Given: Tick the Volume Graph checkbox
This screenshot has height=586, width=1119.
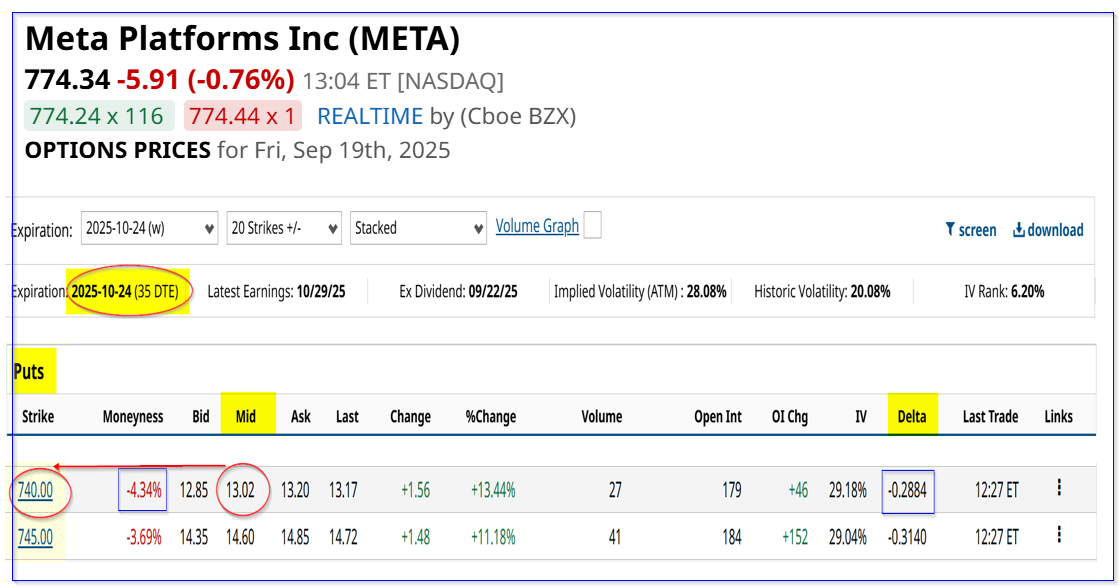Looking at the screenshot, I should pos(592,226).
